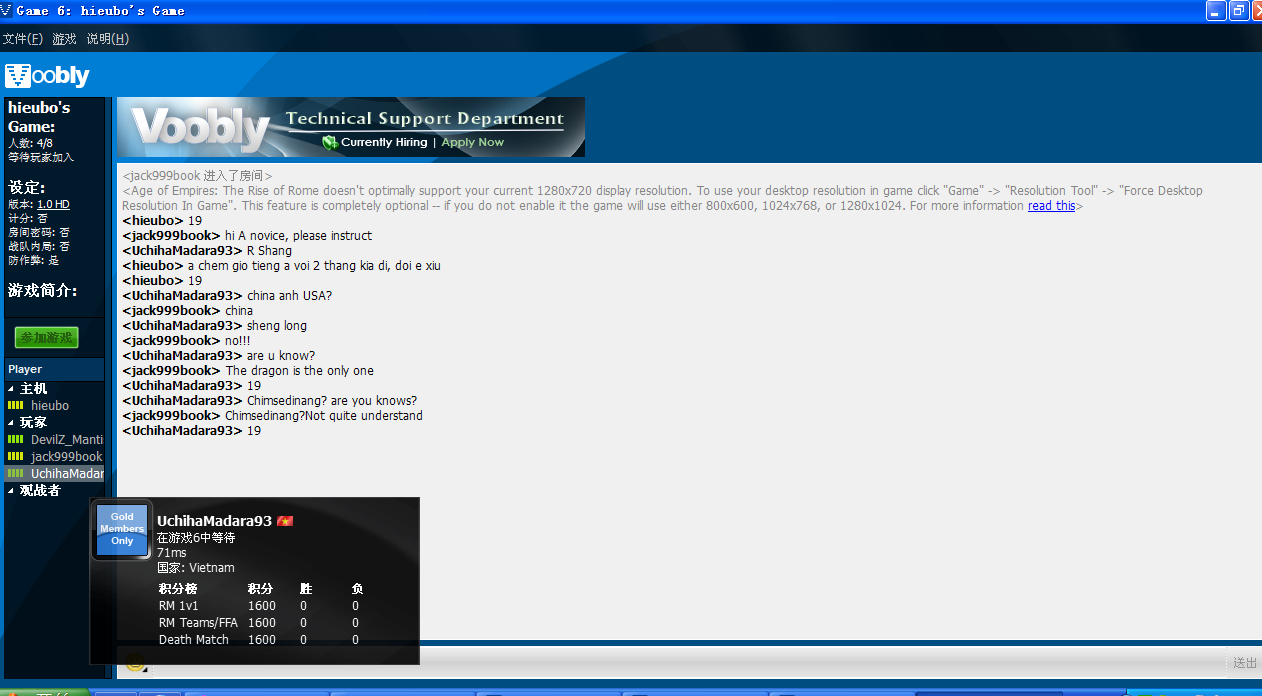
Task: Click jack999book's connection bars icon
Action: [14, 455]
